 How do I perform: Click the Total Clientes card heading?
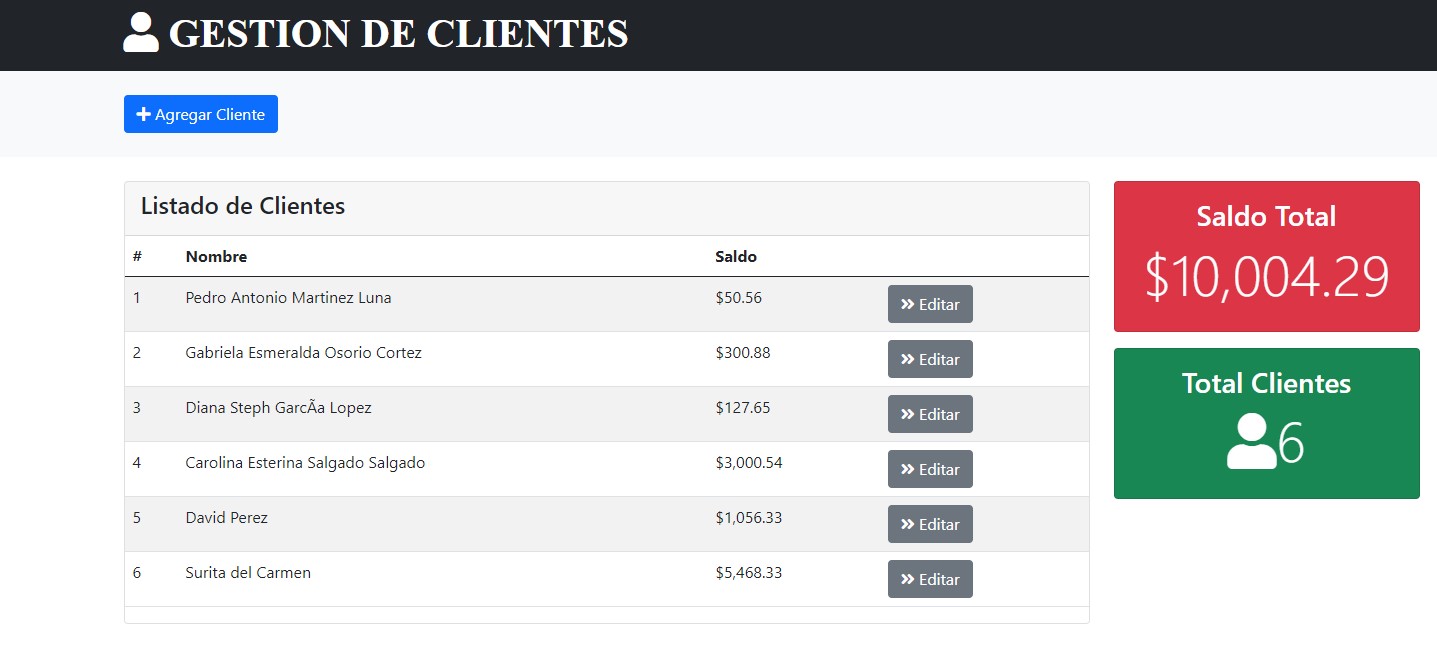(1266, 383)
